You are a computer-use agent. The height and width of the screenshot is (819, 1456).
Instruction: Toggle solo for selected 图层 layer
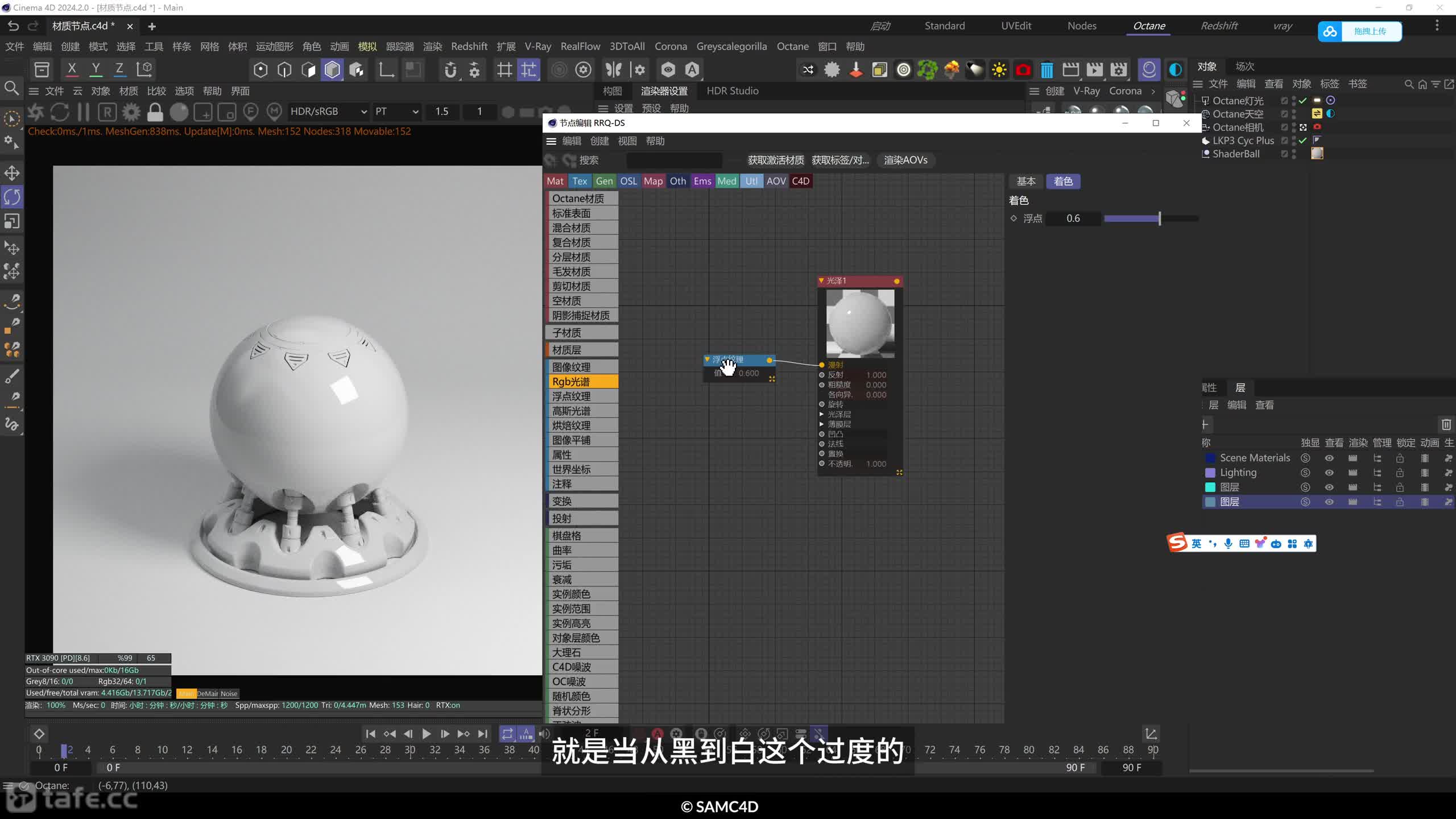(x=1305, y=502)
